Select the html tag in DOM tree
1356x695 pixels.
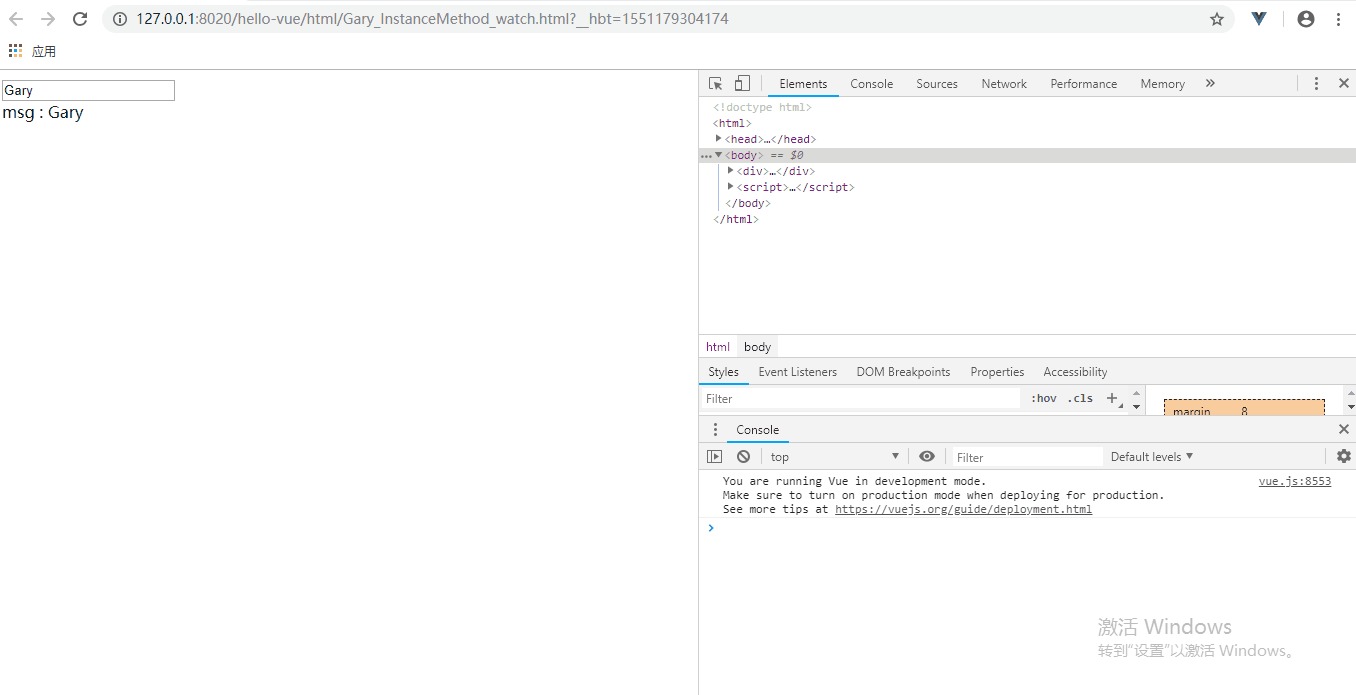(732, 123)
